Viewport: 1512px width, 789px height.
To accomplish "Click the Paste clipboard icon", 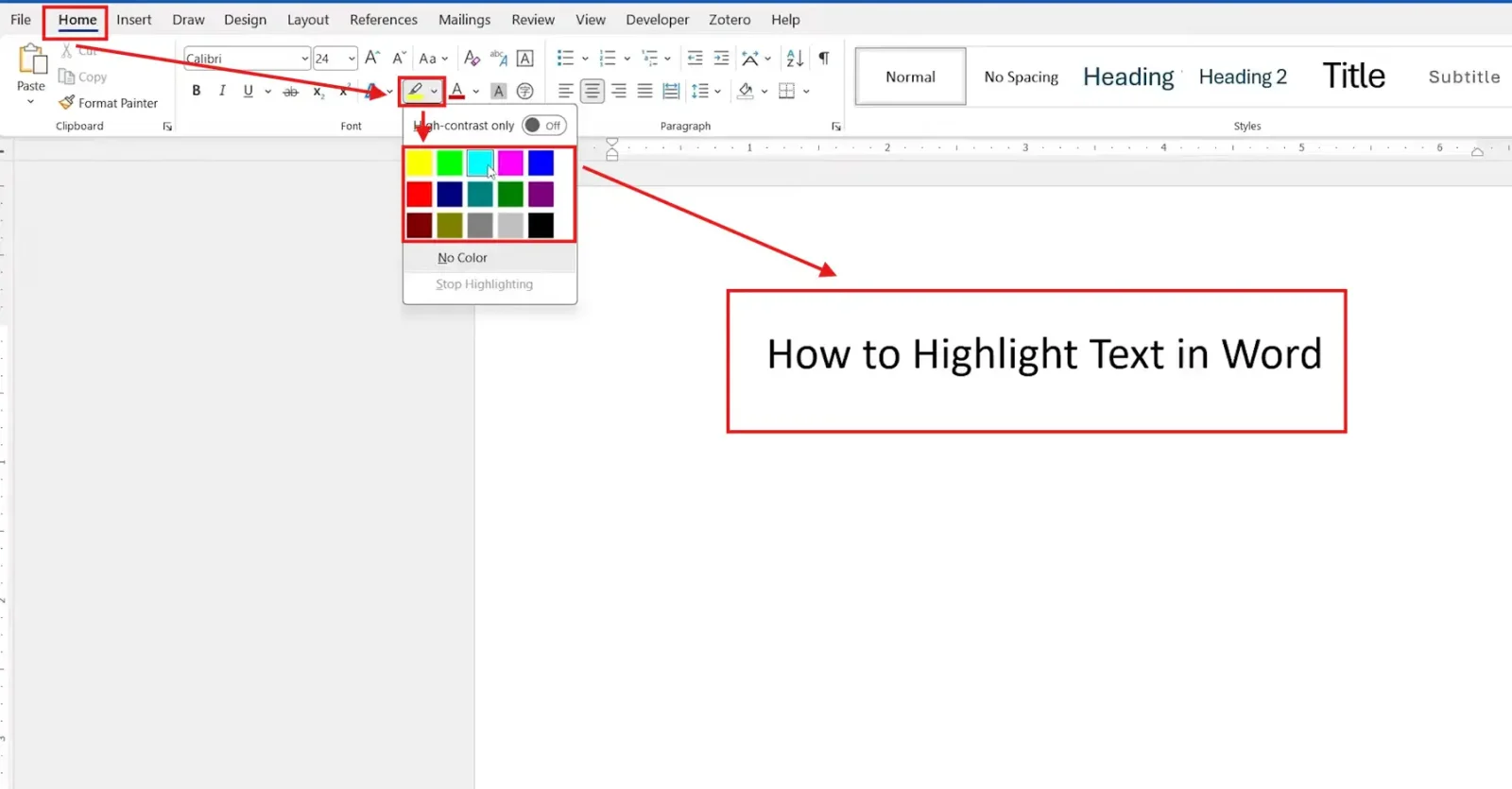I will (x=32, y=60).
